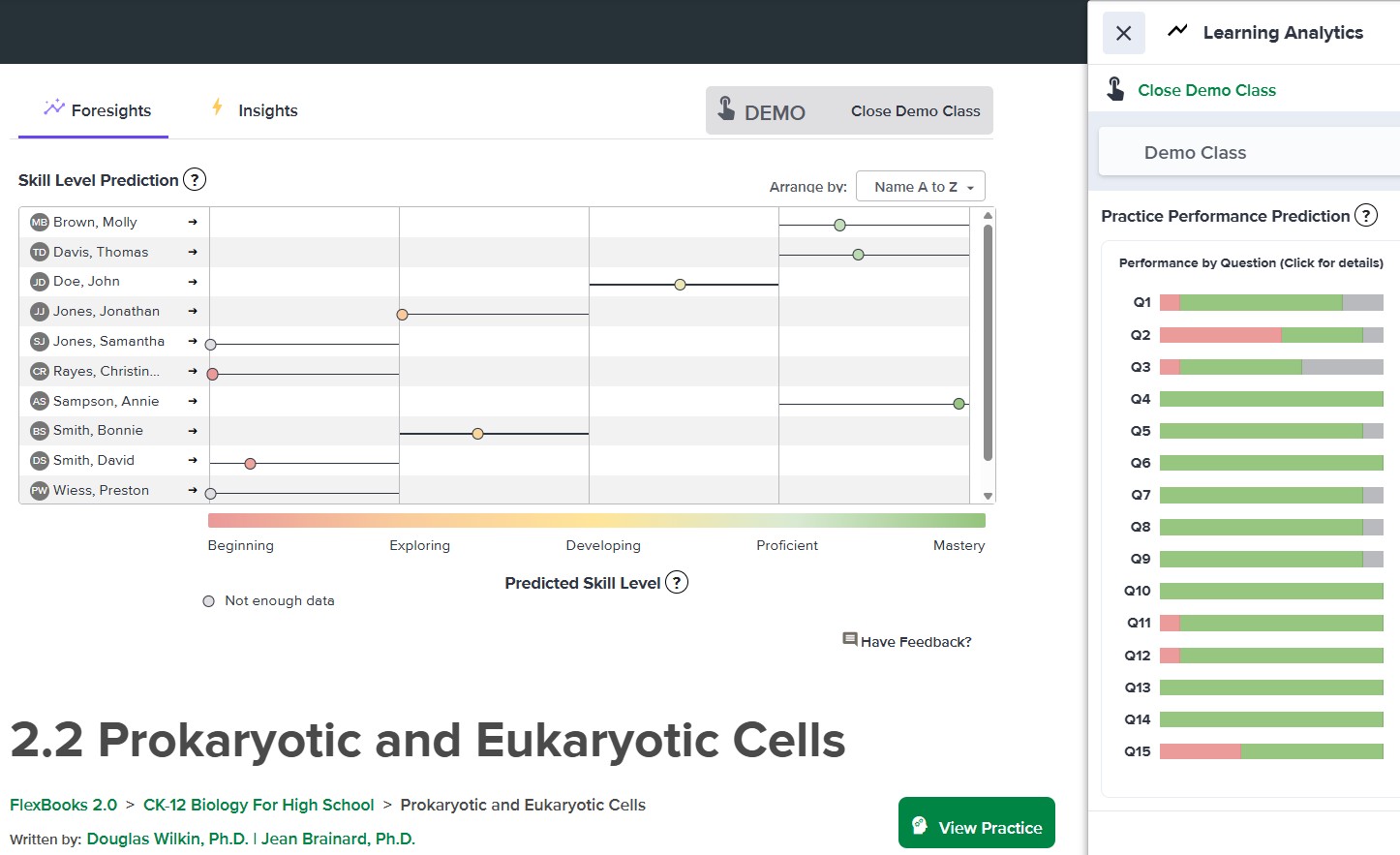
Task: Click the View Practice button
Action: click(976, 823)
